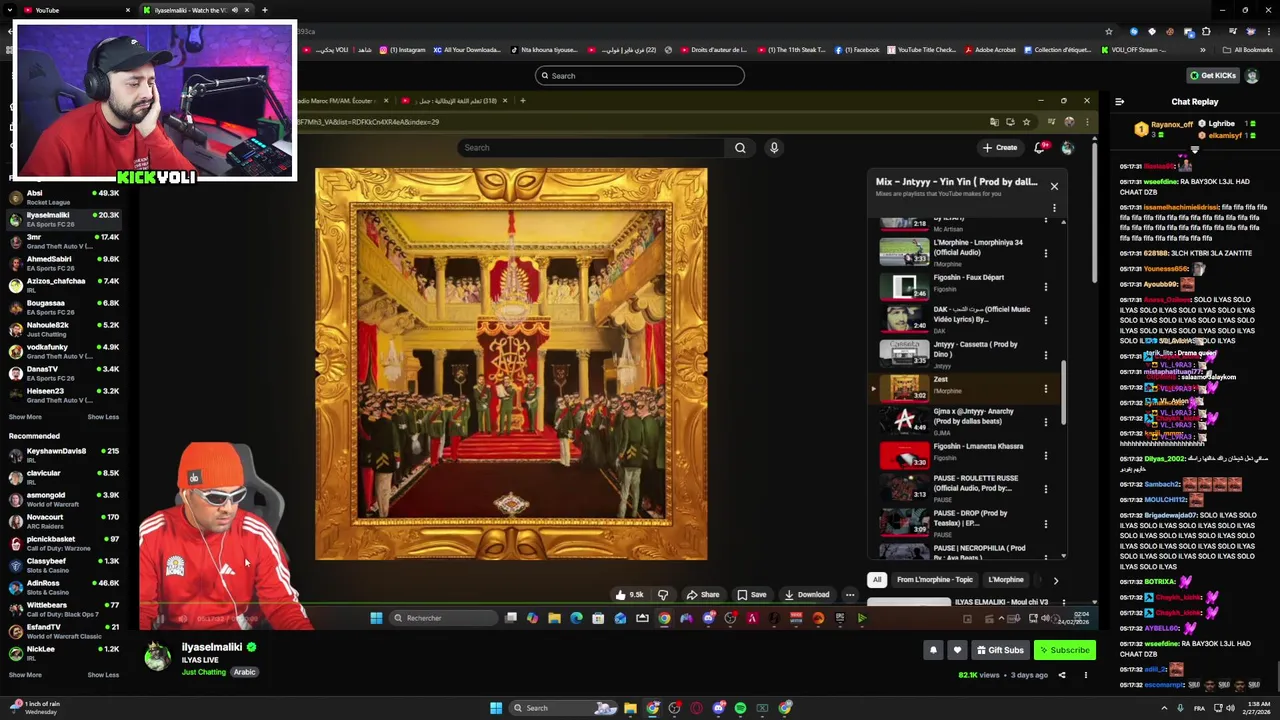The height and width of the screenshot is (720, 1280).
Task: Open the ilyaselmaliki channel avatar
Action: (x=157, y=656)
